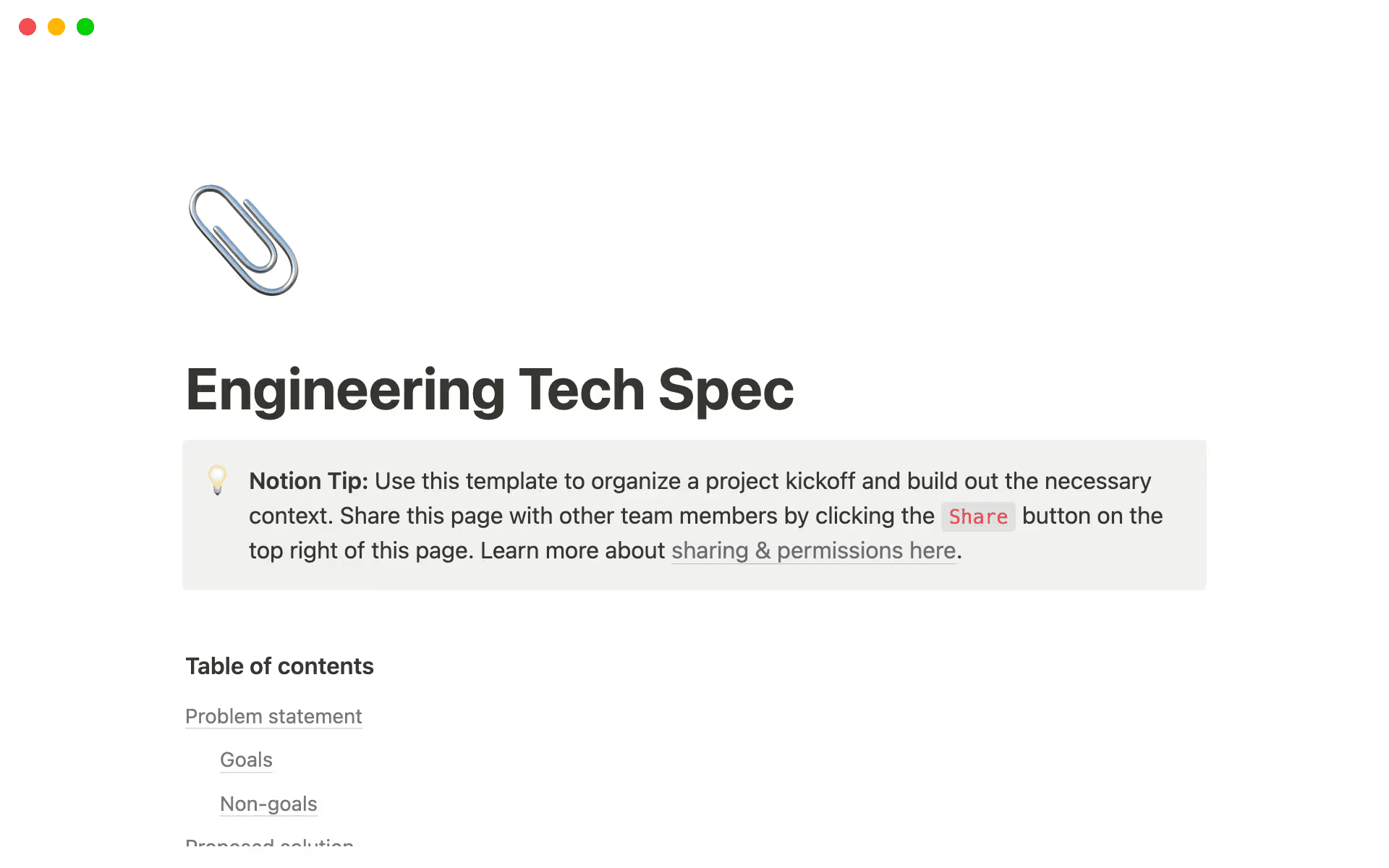Open the "sharing & permissions here" link
This screenshot has width=1389, height=868.
point(812,550)
